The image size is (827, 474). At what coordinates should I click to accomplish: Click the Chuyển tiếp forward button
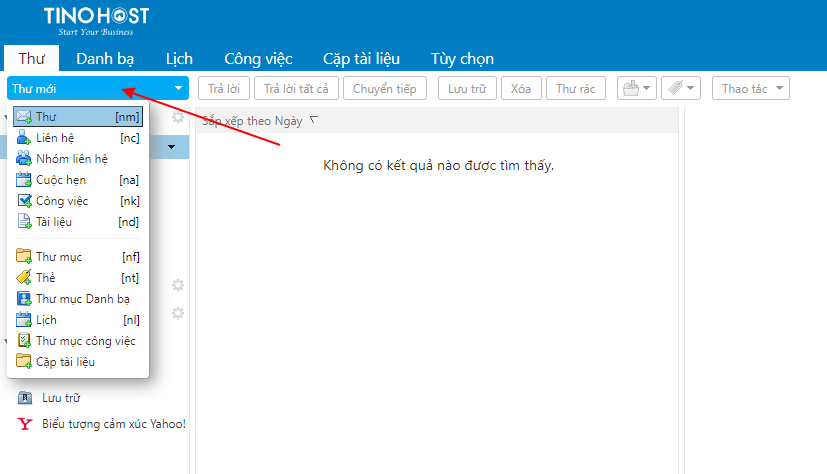[384, 89]
